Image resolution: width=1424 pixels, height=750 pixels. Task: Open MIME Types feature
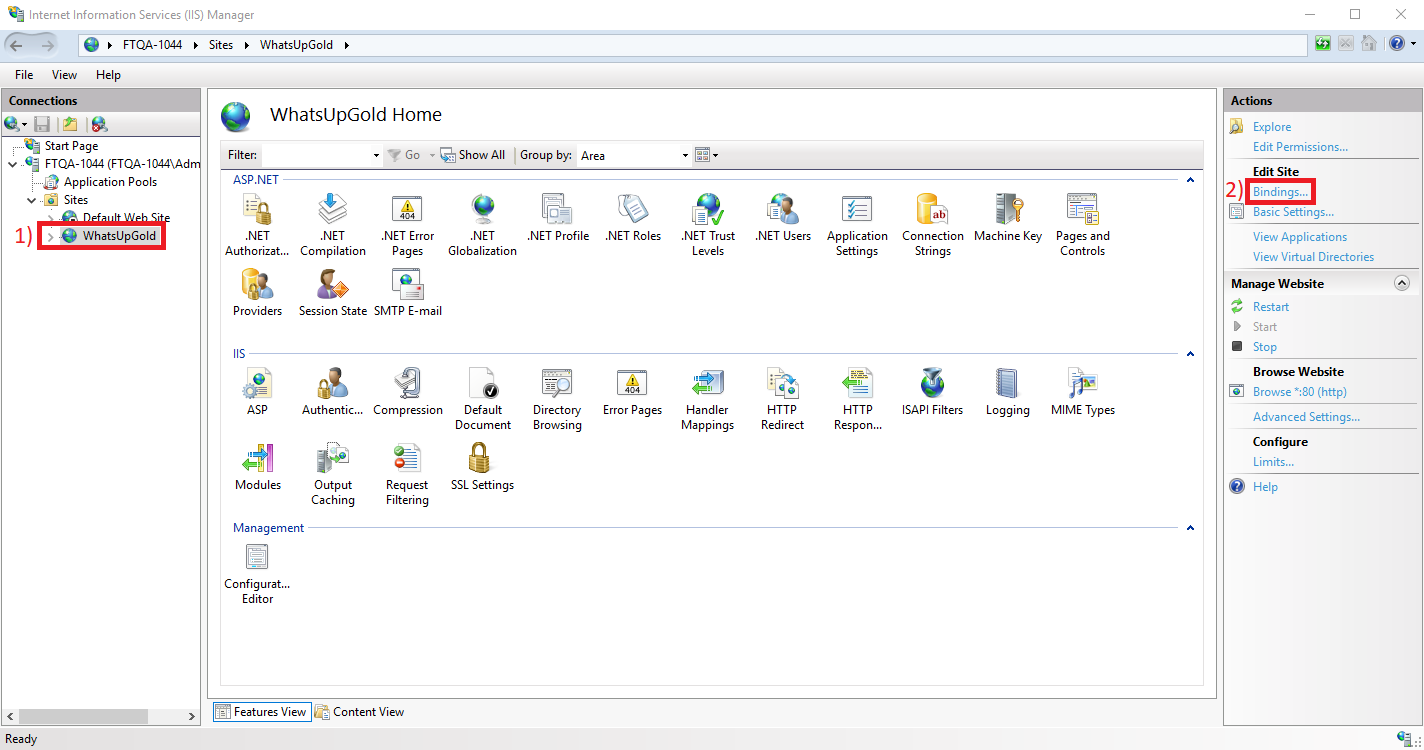click(1083, 392)
